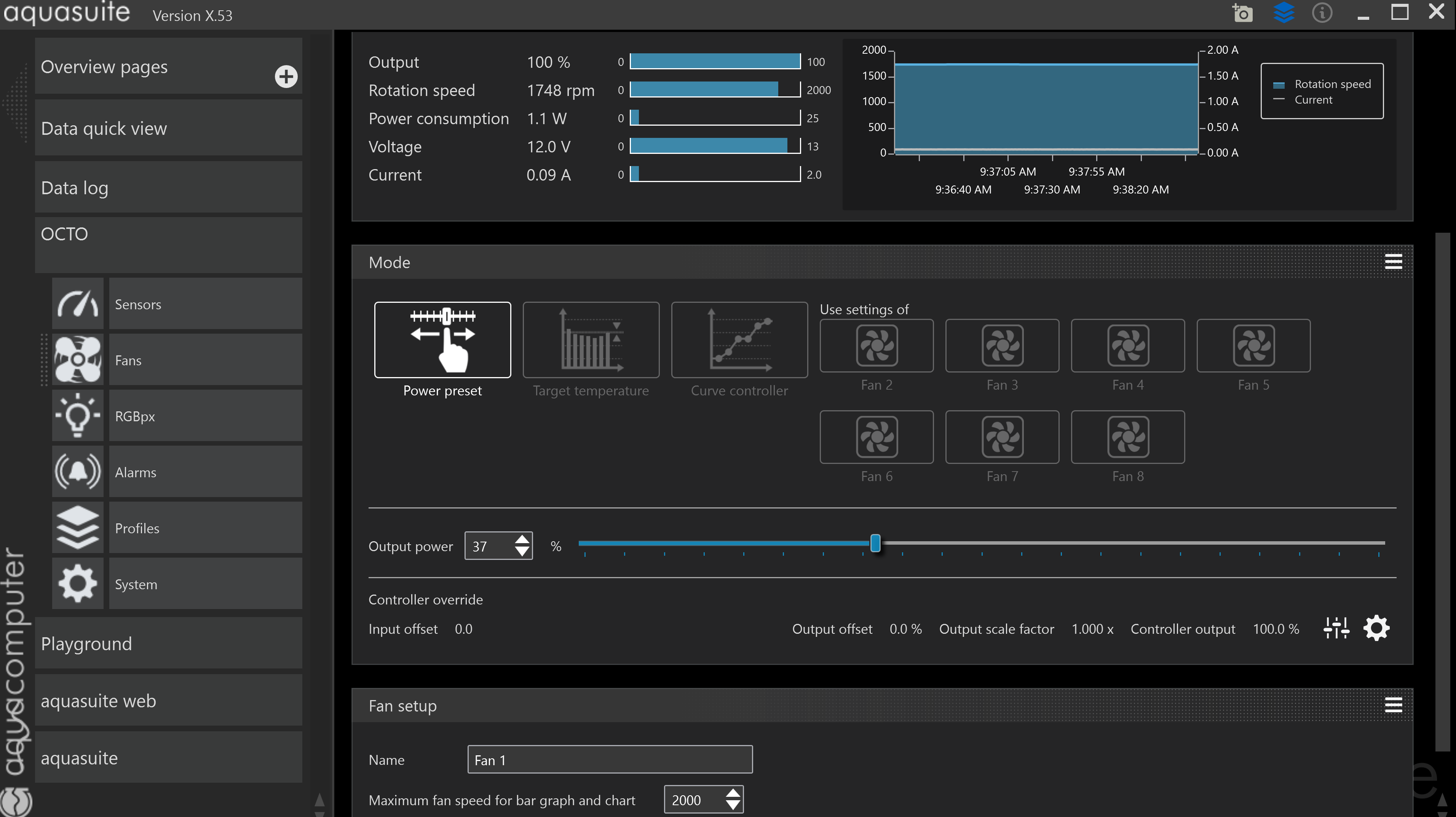Use settings of Fan 6
1456x817 pixels.
pos(876,437)
